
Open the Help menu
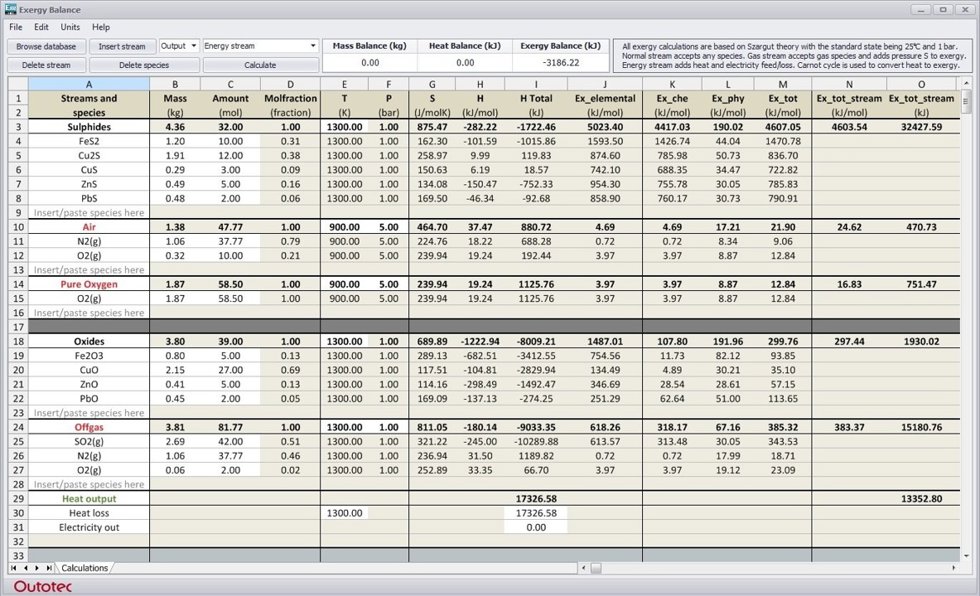(x=101, y=27)
